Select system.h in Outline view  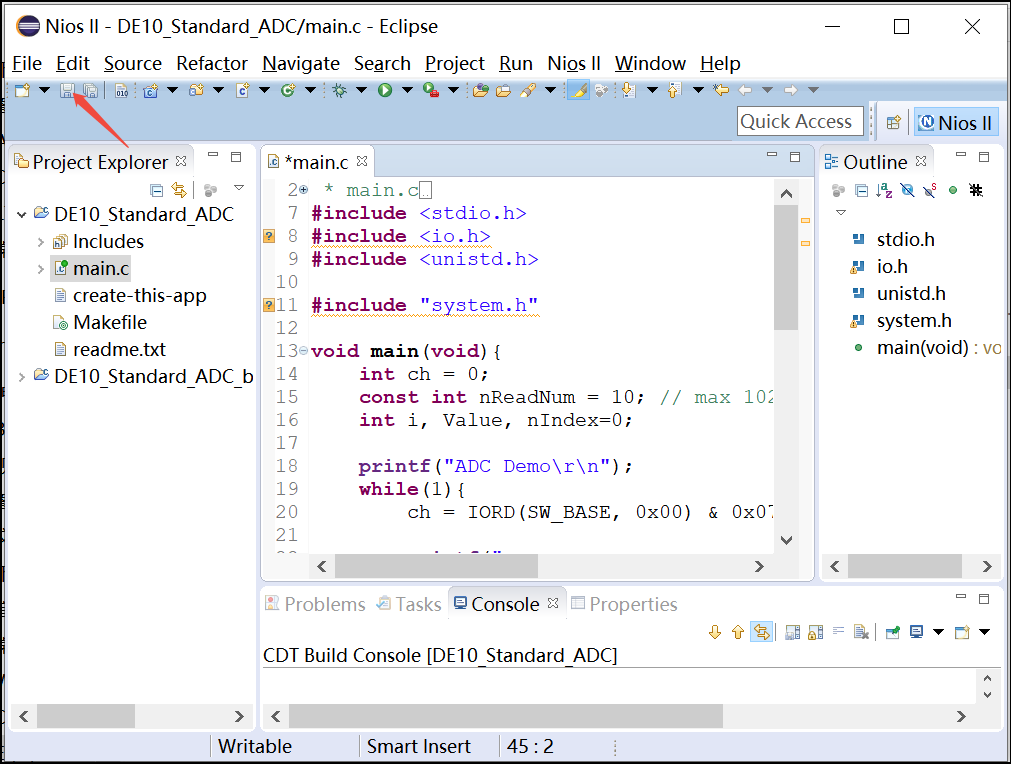click(914, 320)
